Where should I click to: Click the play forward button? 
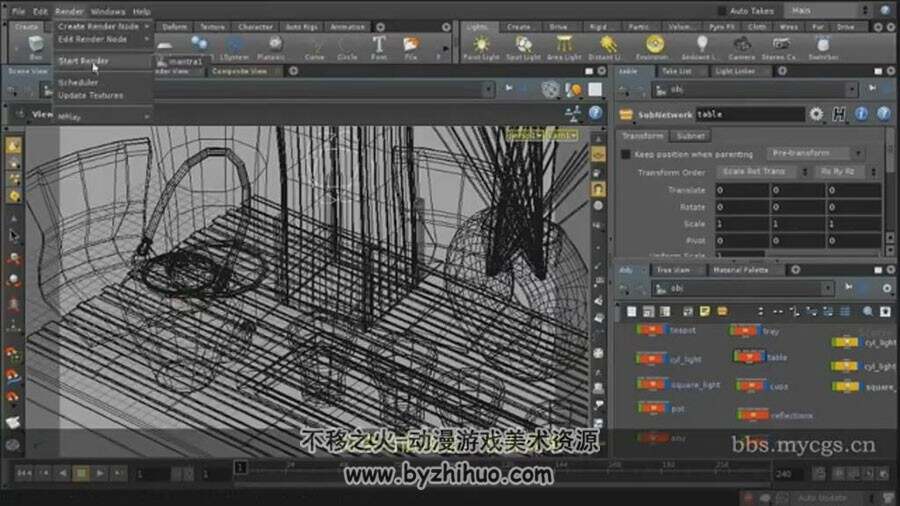[x=100, y=473]
